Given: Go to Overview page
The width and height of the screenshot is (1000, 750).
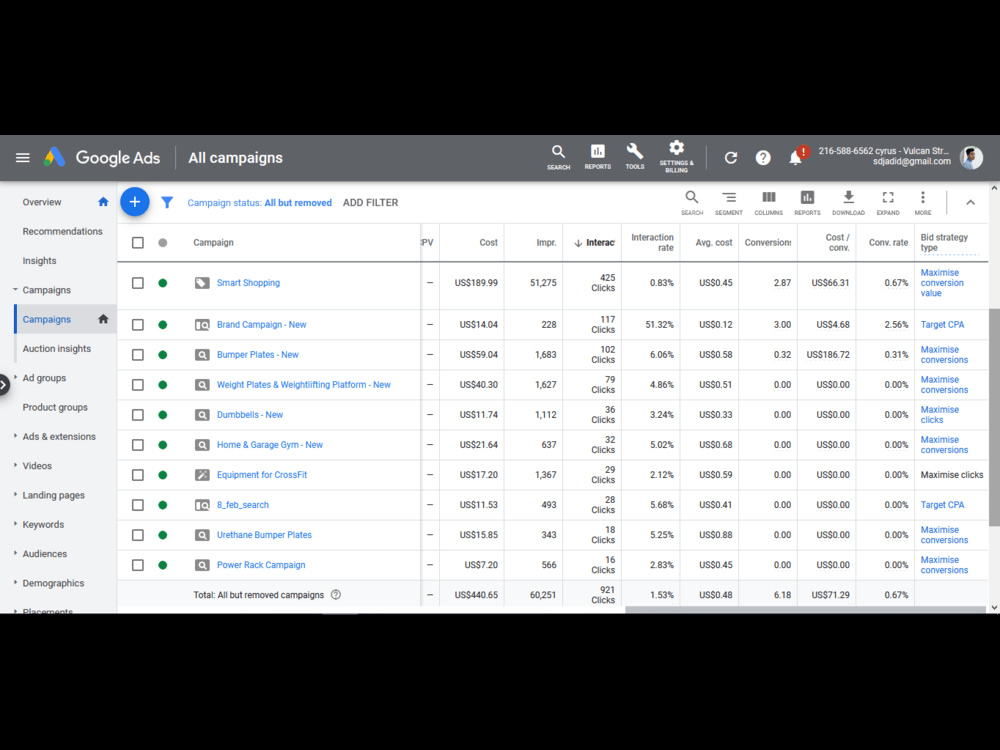Looking at the screenshot, I should tap(42, 202).
